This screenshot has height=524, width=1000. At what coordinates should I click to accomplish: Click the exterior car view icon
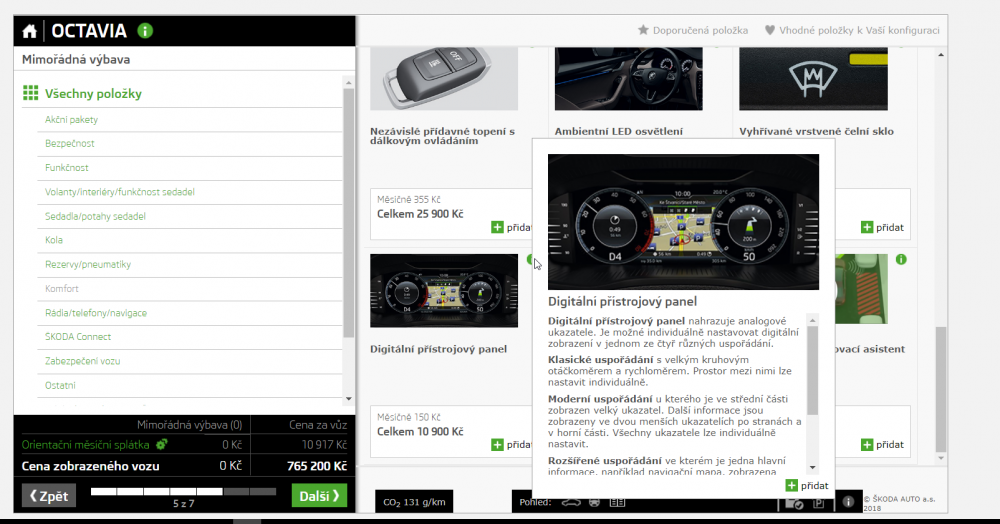(571, 502)
